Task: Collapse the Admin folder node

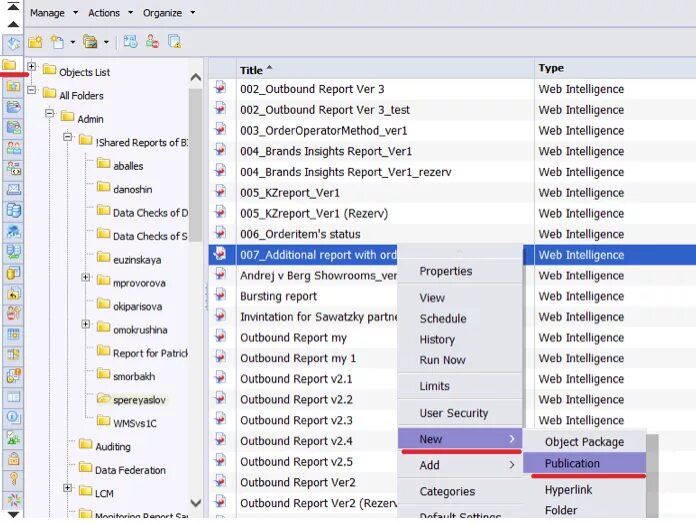Action: tap(50, 114)
